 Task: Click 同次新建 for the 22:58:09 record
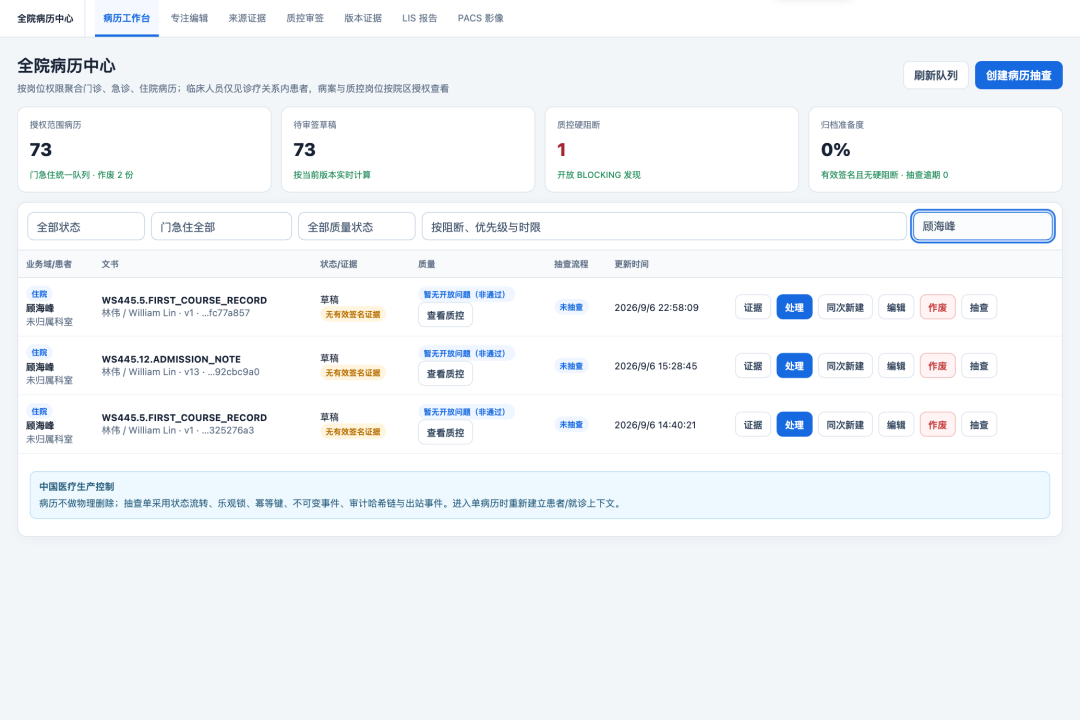point(845,307)
